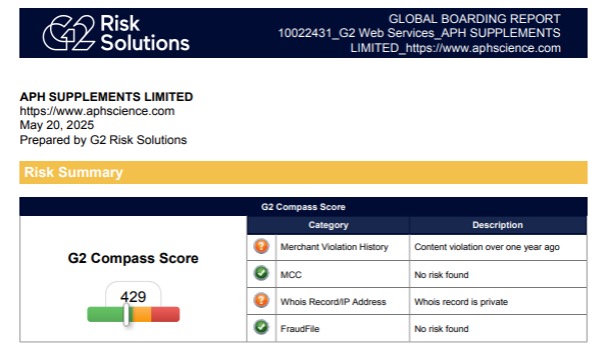608x360 pixels.
Task: Click the green segment of score bar
Action: coord(105,315)
